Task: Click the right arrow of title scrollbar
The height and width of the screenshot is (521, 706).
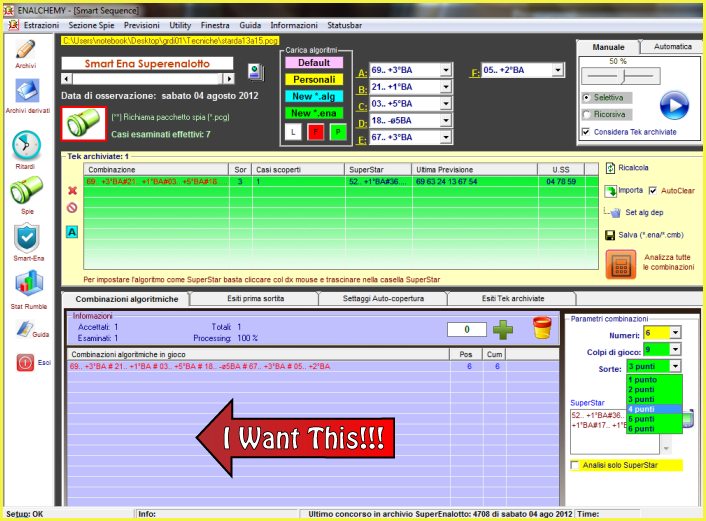Action: [229, 79]
